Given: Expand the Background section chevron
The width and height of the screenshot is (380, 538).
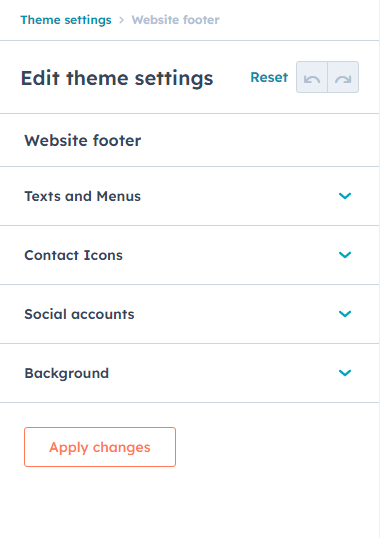Looking at the screenshot, I should pyautogui.click(x=345, y=373).
